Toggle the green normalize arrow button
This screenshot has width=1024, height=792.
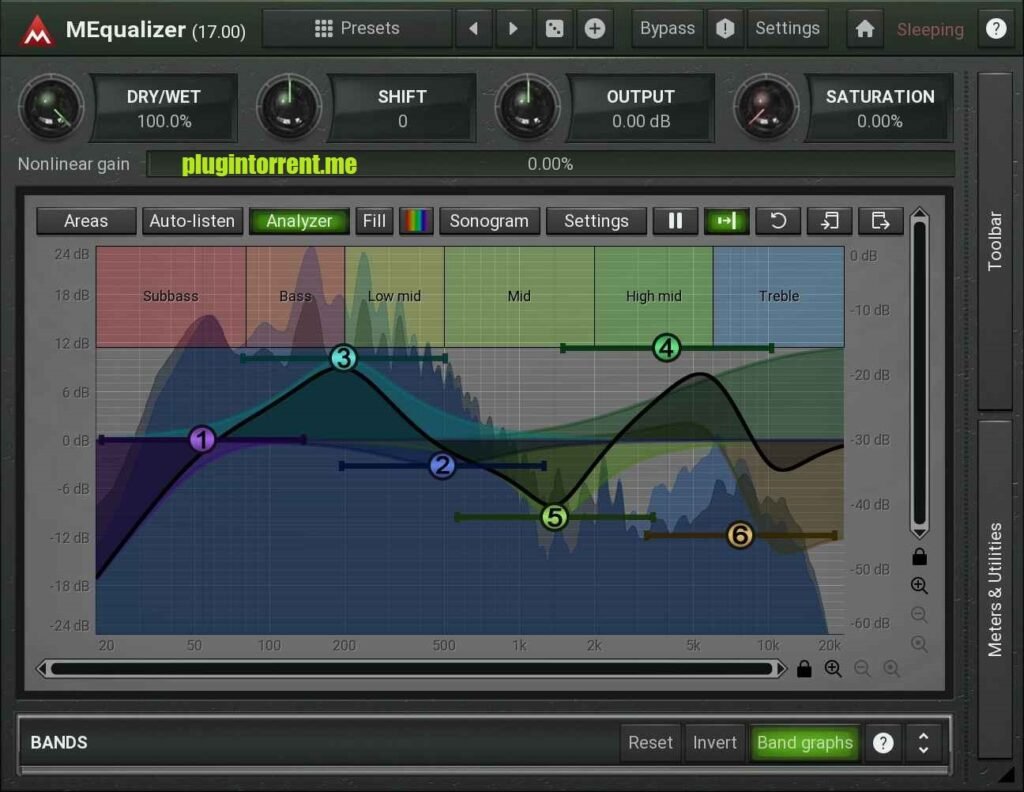click(726, 221)
